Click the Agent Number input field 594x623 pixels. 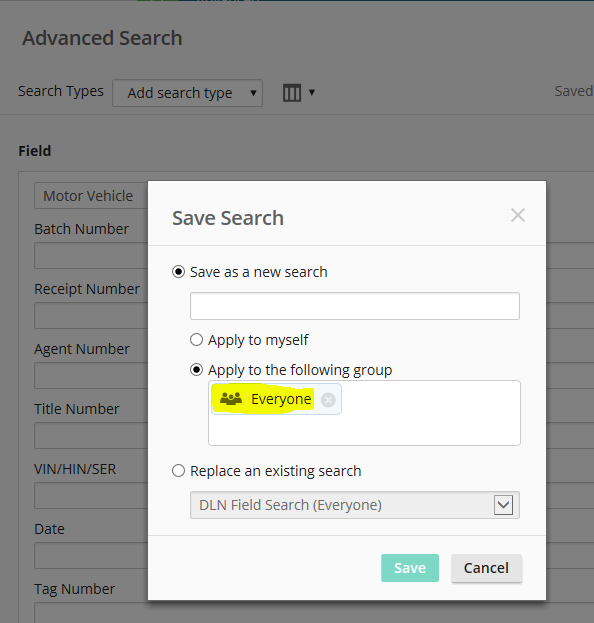[x=91, y=375]
